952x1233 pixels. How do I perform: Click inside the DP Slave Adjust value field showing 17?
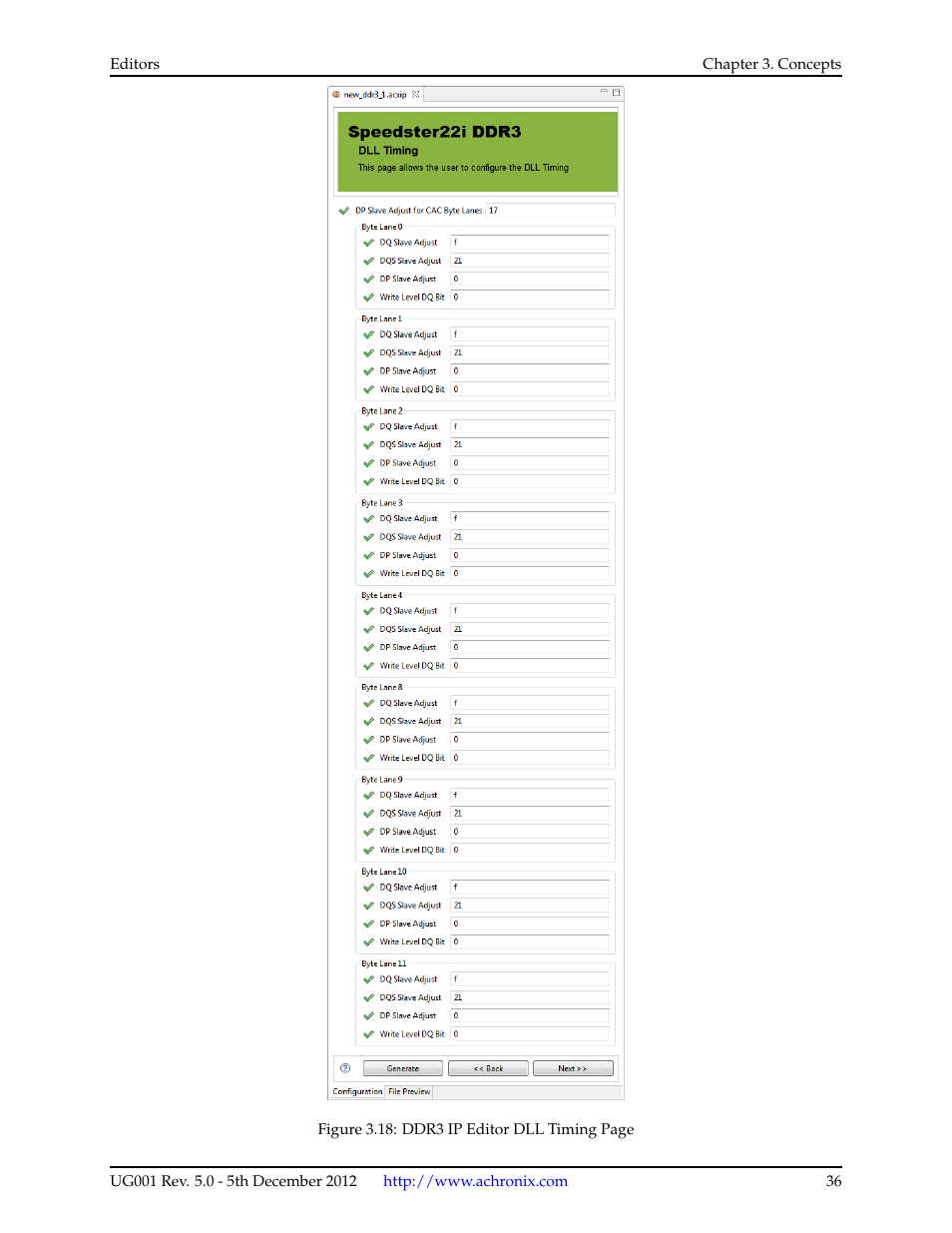tap(551, 211)
